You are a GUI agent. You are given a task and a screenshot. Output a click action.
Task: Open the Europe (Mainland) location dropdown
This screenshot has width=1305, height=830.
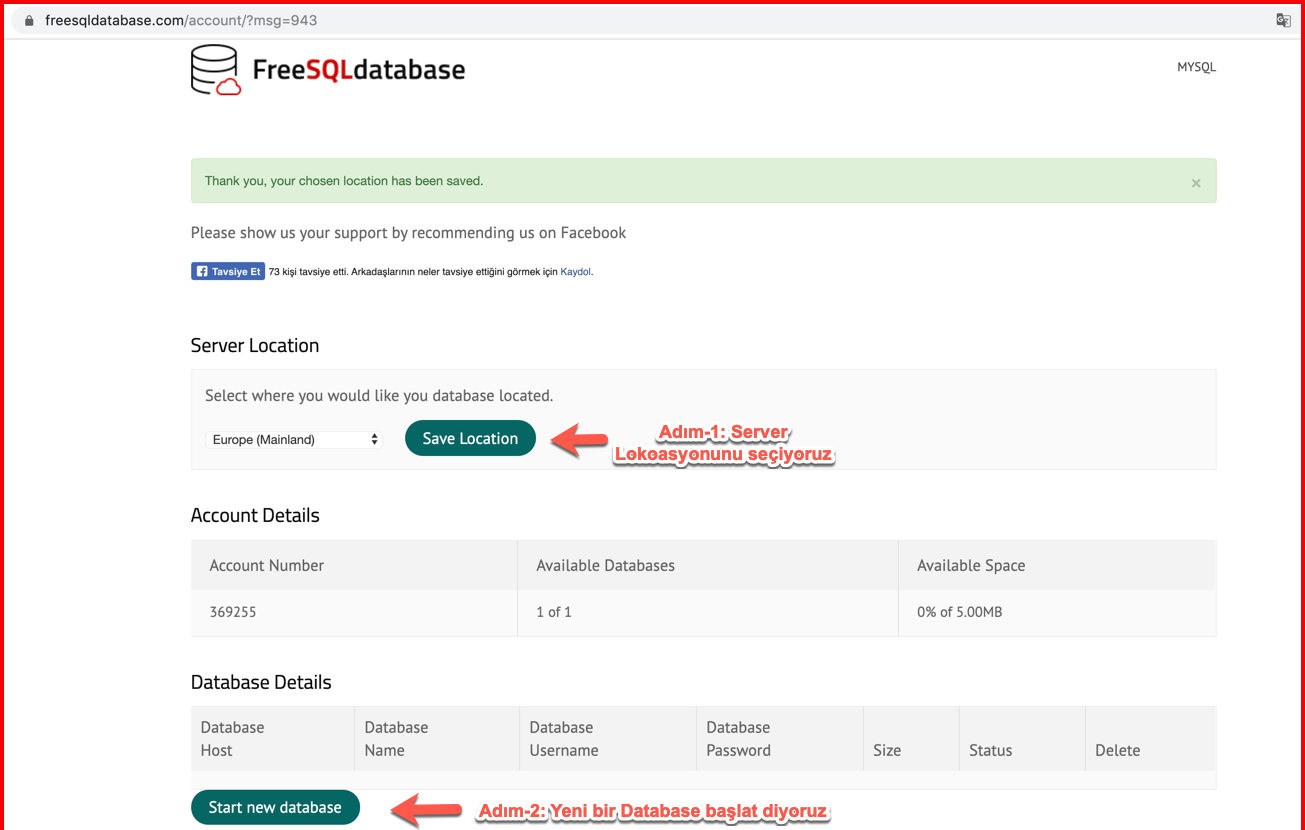pos(293,439)
